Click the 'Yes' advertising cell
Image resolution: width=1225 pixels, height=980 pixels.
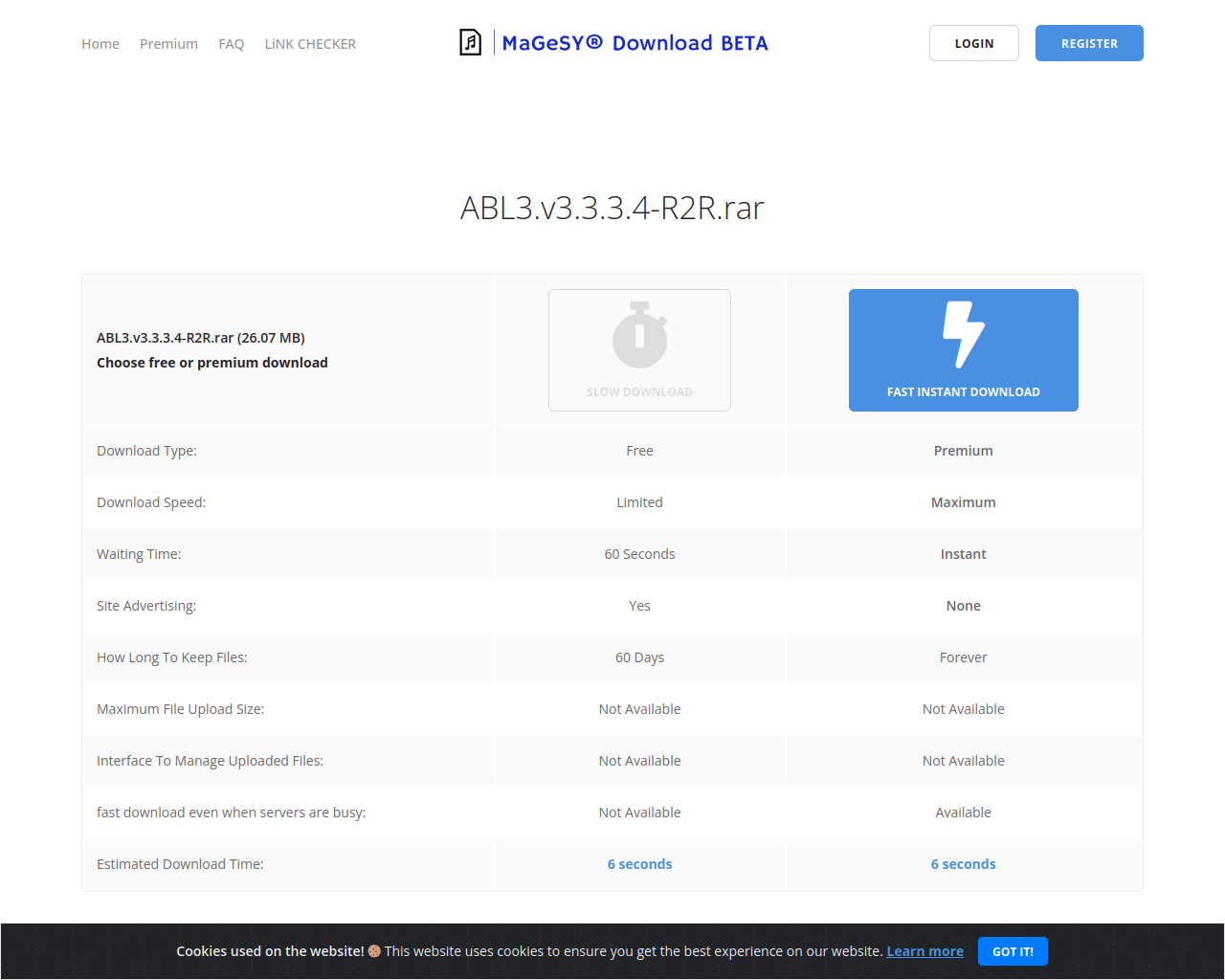pos(639,606)
